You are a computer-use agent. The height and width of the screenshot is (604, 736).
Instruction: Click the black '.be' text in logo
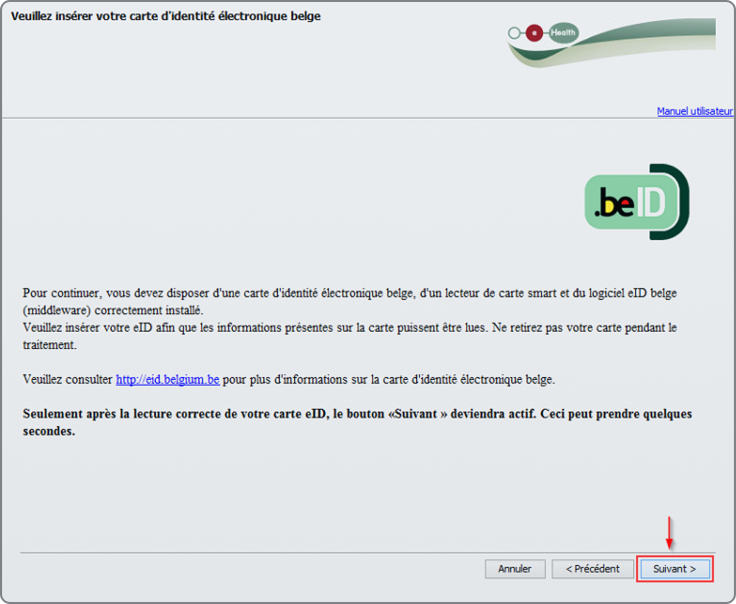[x=614, y=205]
